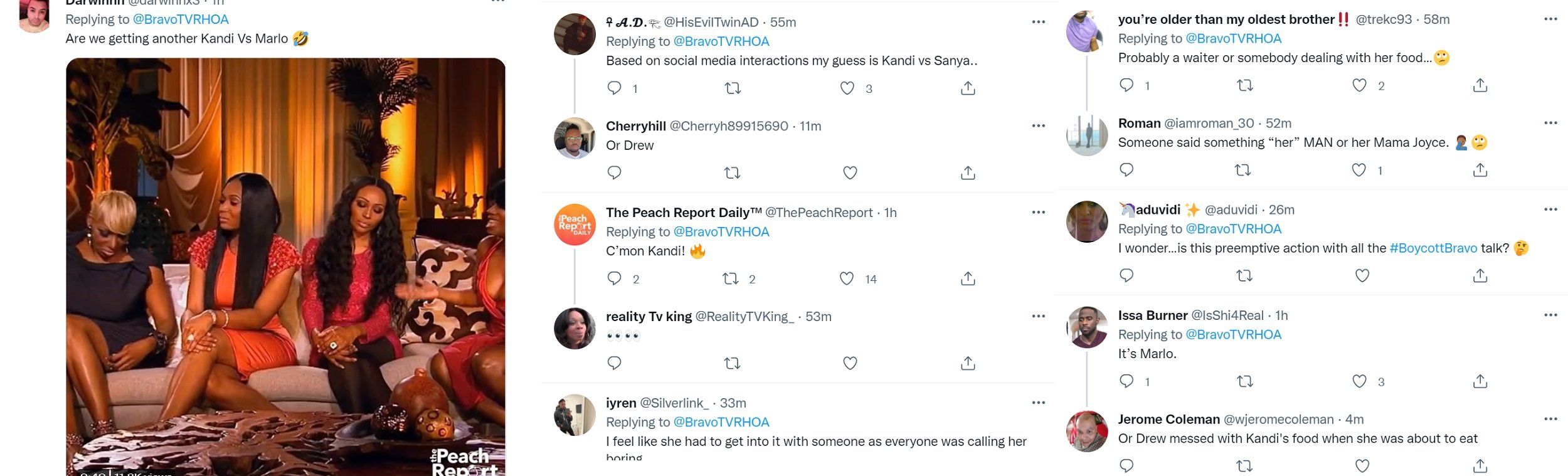The image size is (1568, 476).
Task: Open the #BoycottBravo hashtag link
Action: pyautogui.click(x=1433, y=248)
